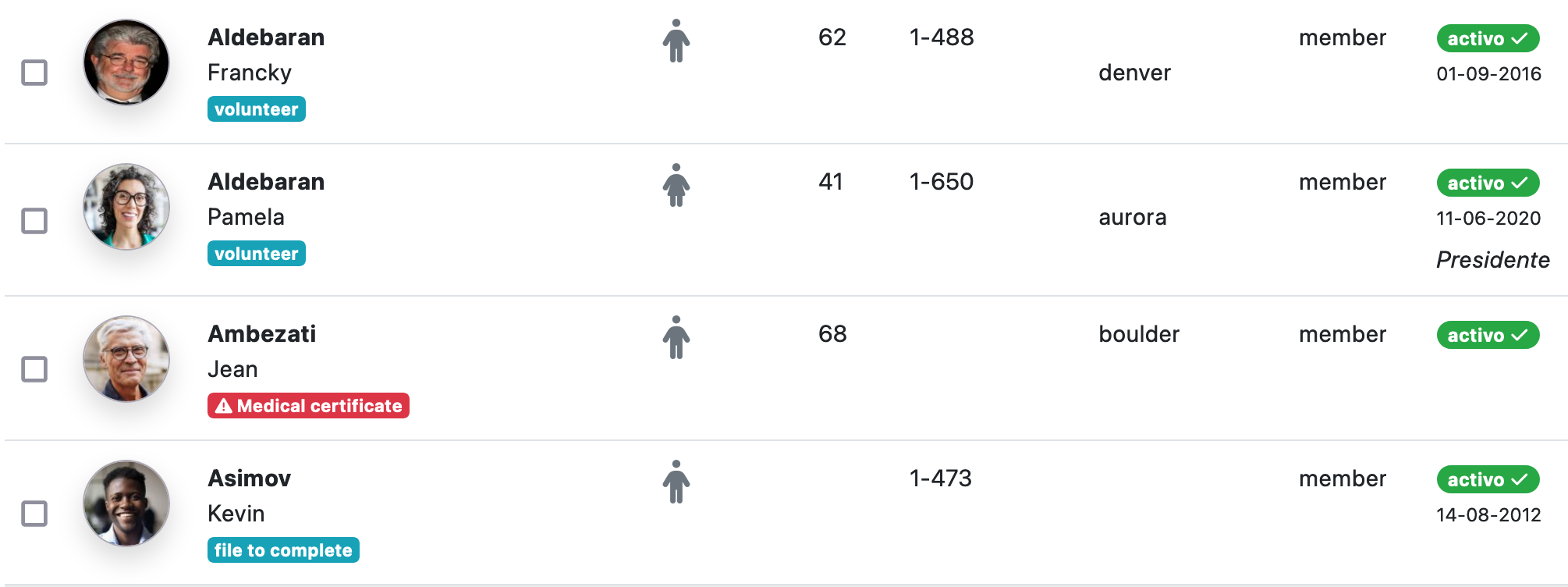
Task: Select the checkbox for Aldebaran Francky
Action: click(x=34, y=73)
